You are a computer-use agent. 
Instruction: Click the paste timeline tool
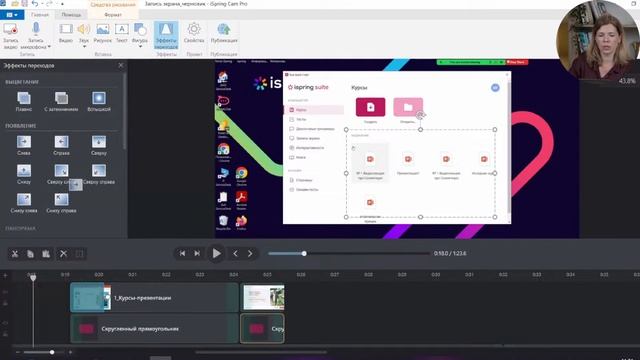point(46,253)
